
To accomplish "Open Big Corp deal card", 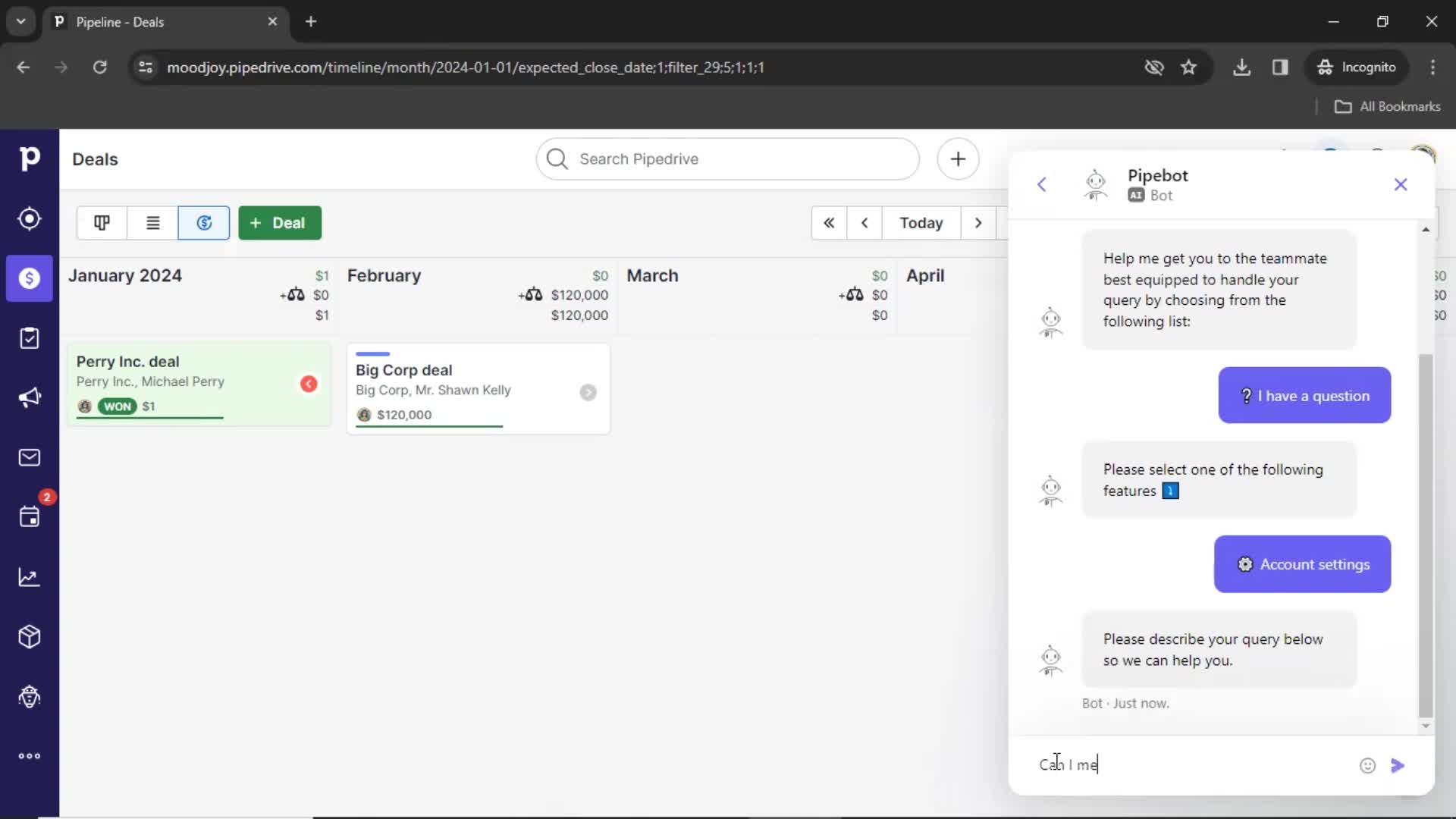I will click(x=478, y=388).
